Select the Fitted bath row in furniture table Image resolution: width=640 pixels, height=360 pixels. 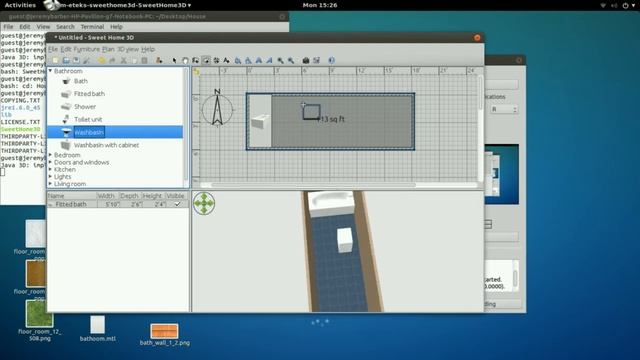pos(118,204)
